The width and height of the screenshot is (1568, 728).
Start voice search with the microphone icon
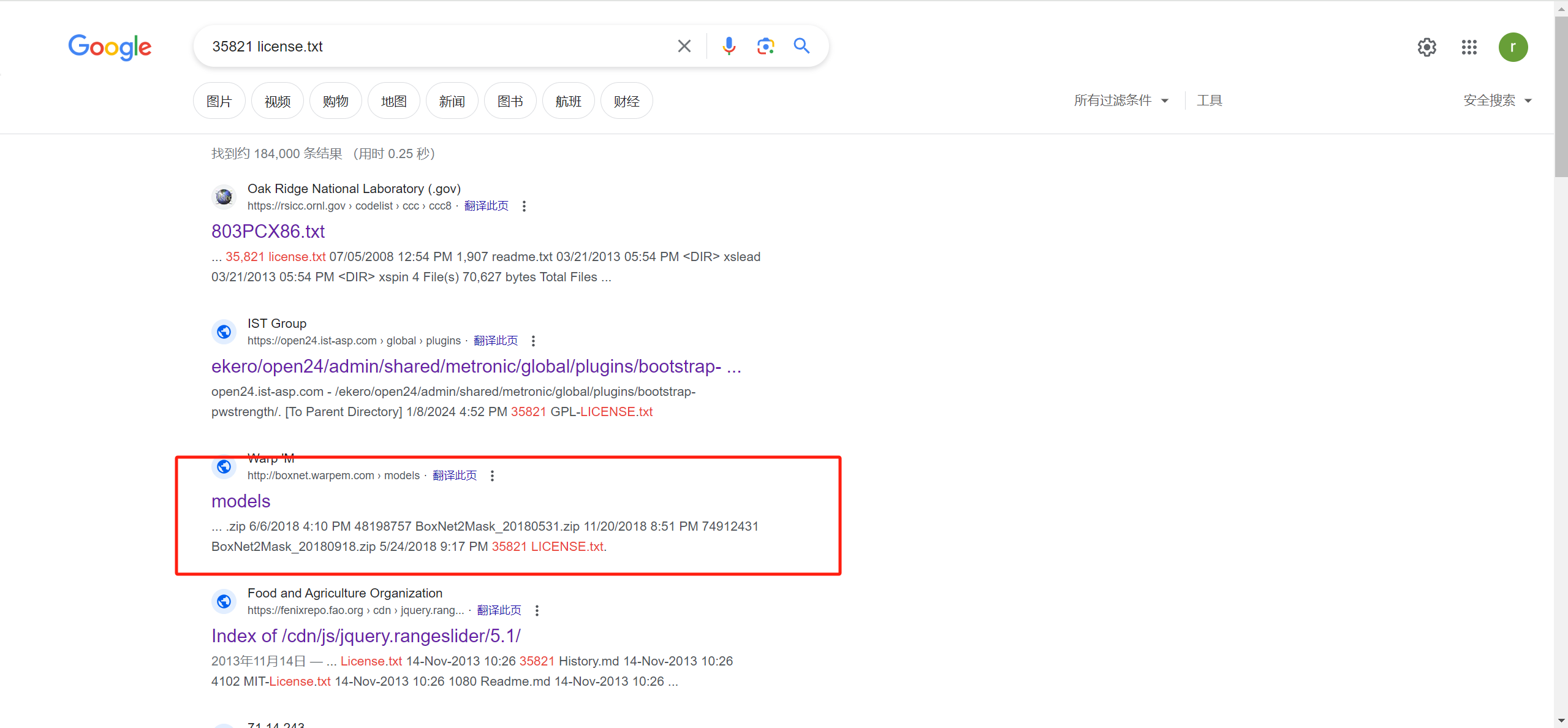click(x=729, y=46)
